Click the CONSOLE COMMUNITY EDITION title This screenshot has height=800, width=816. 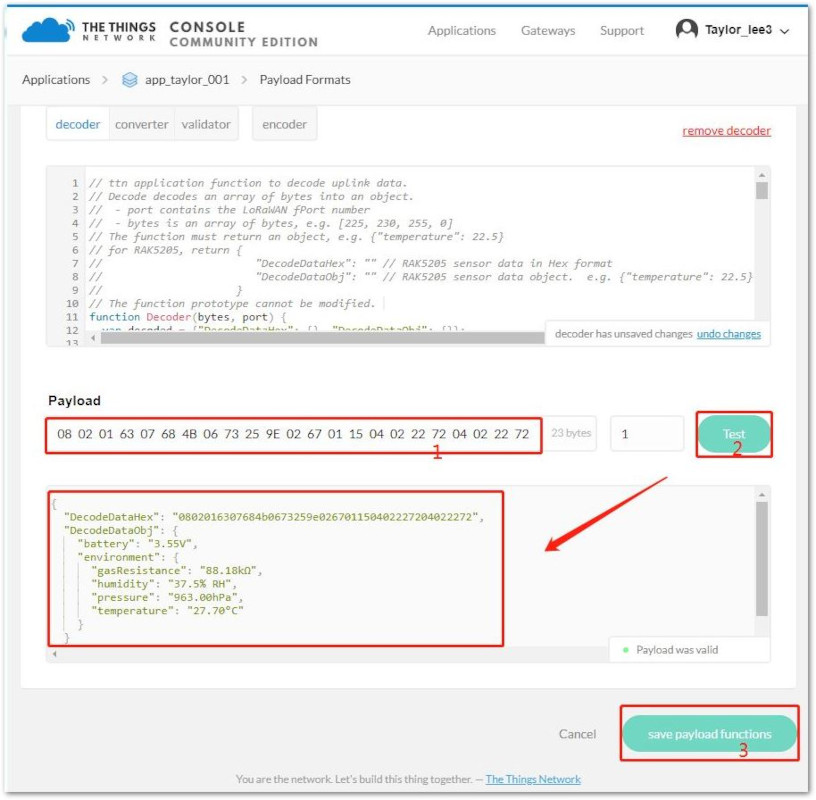point(244,34)
